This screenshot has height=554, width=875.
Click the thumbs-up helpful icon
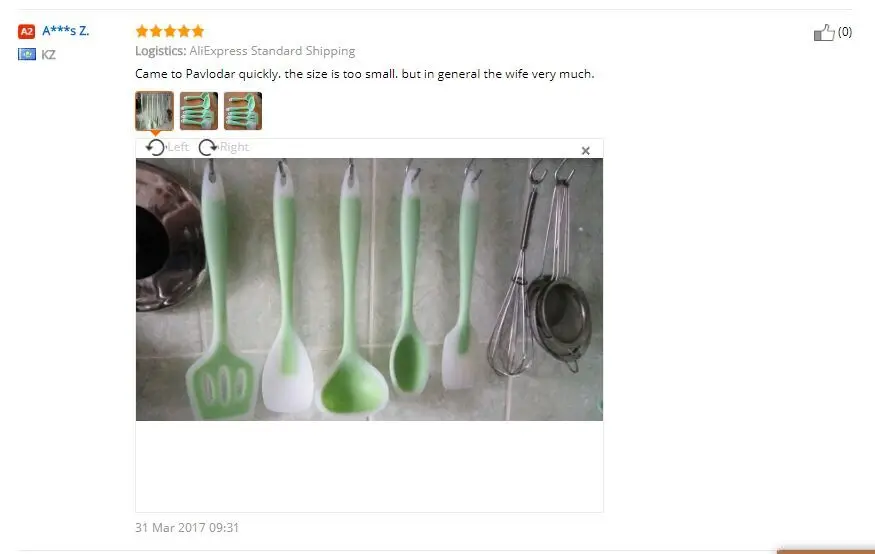824,32
